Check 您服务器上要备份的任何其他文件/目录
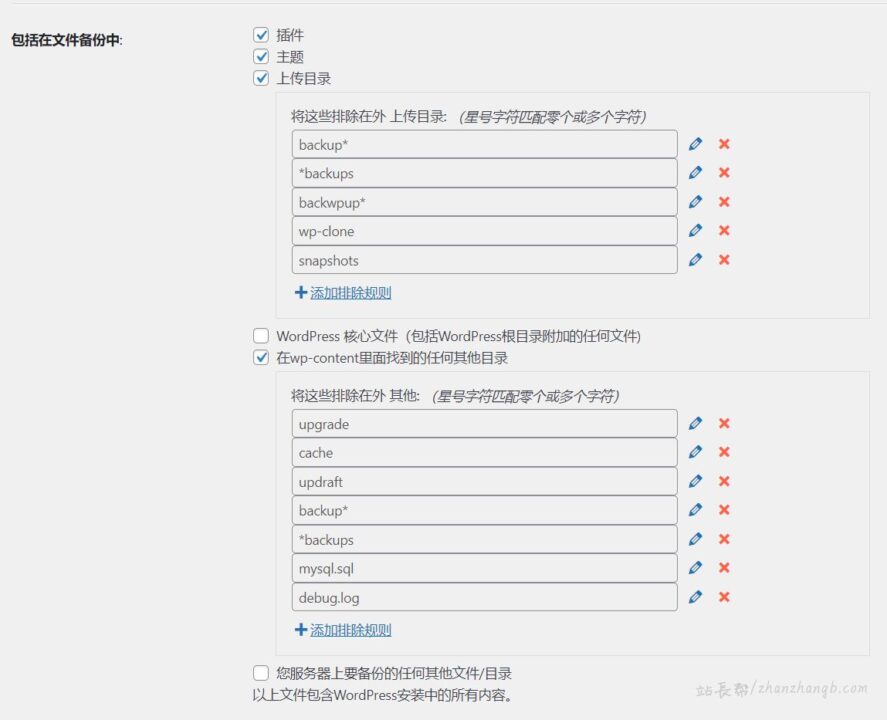 (x=261, y=672)
